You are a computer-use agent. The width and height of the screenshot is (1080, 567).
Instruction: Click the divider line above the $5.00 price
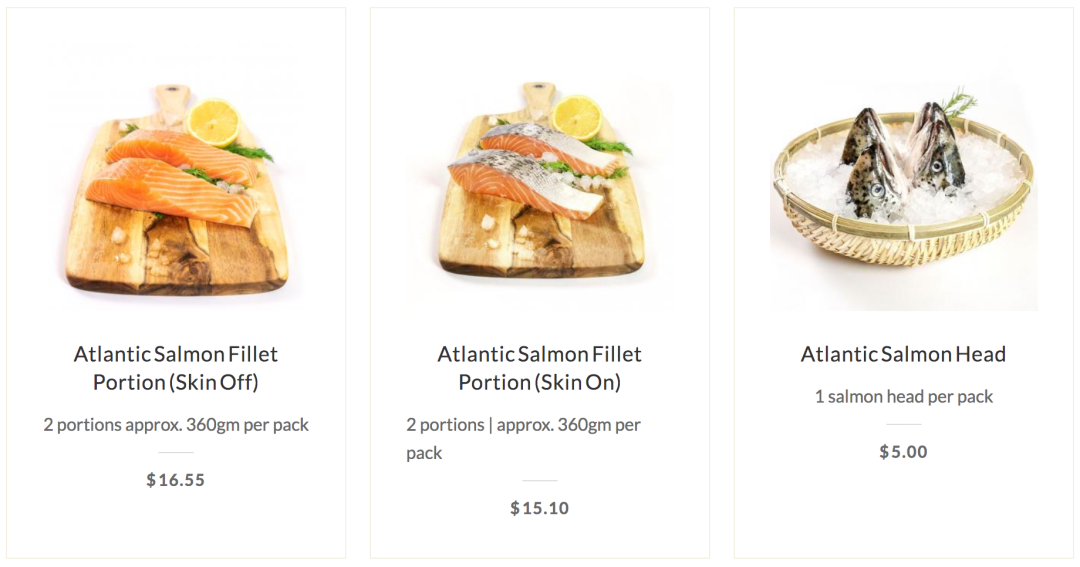(903, 424)
